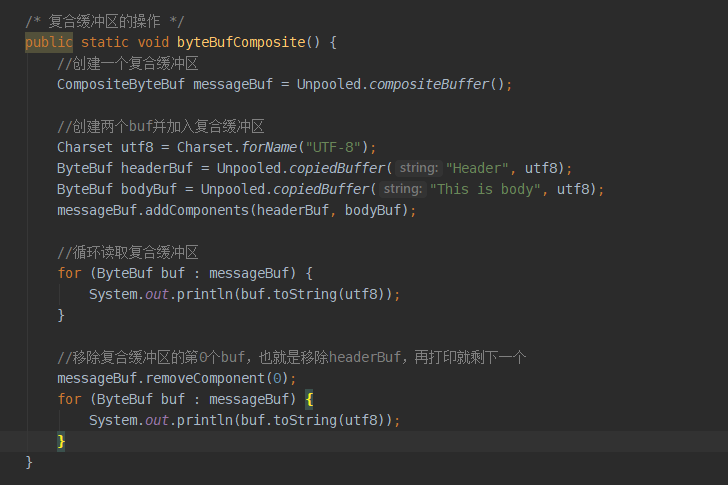Click the "This is body" string literal

coord(485,189)
